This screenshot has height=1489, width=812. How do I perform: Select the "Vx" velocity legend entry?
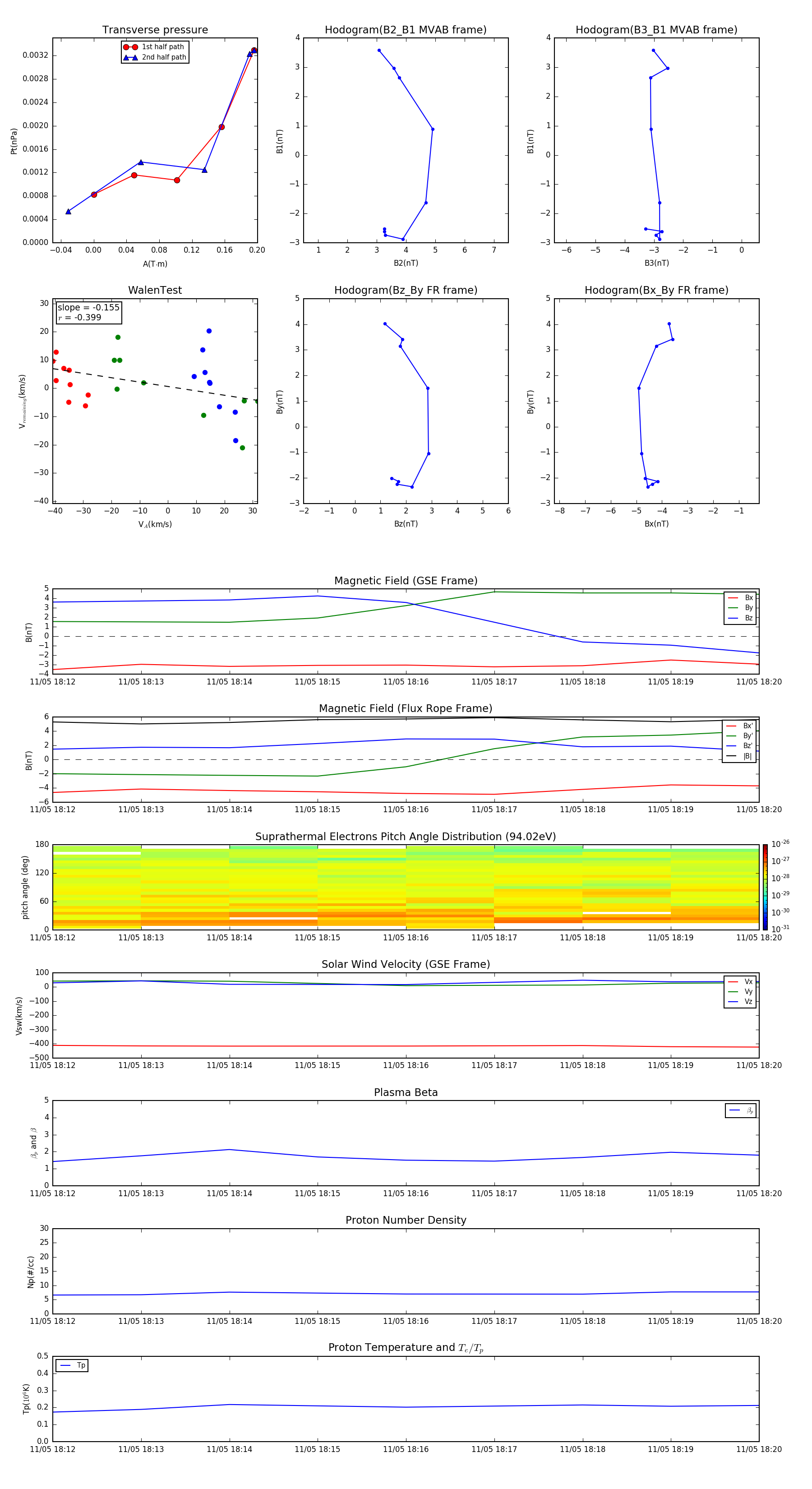(x=740, y=981)
